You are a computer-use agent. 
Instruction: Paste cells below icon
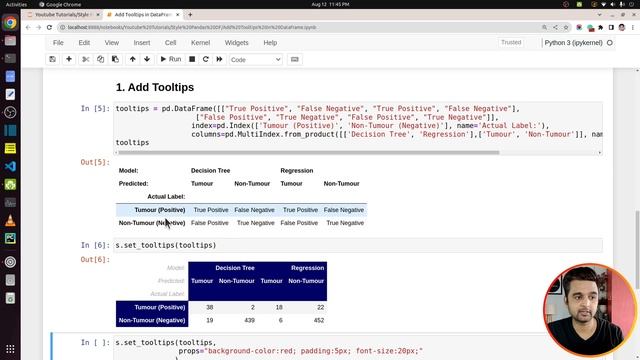[115, 59]
